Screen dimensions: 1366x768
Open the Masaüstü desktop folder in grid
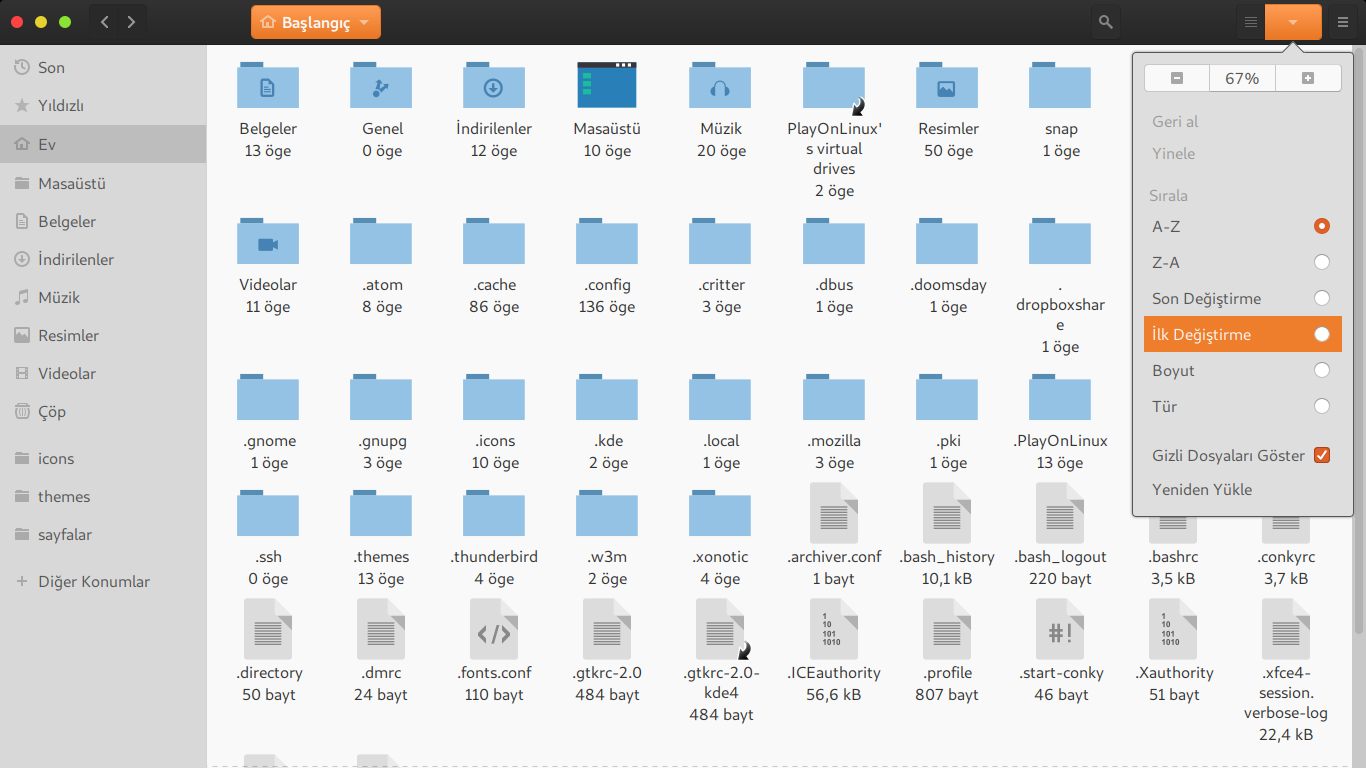(607, 86)
